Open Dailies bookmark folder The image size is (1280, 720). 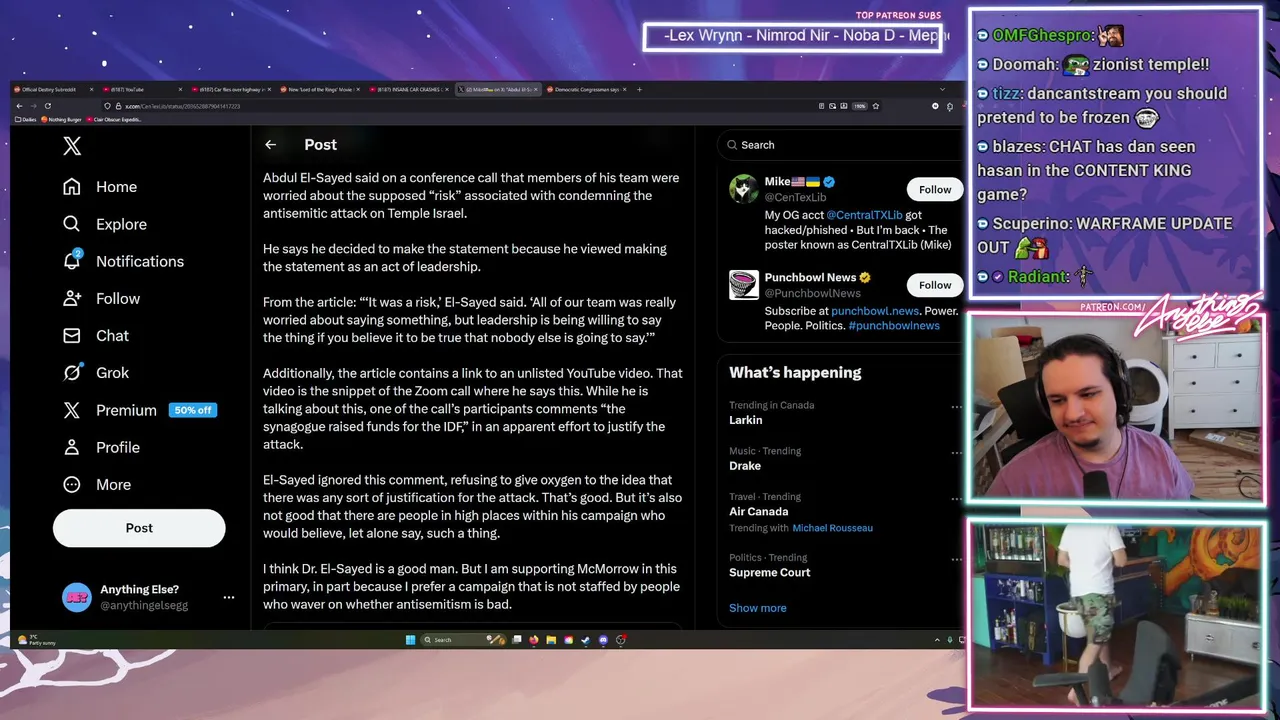pos(26,119)
